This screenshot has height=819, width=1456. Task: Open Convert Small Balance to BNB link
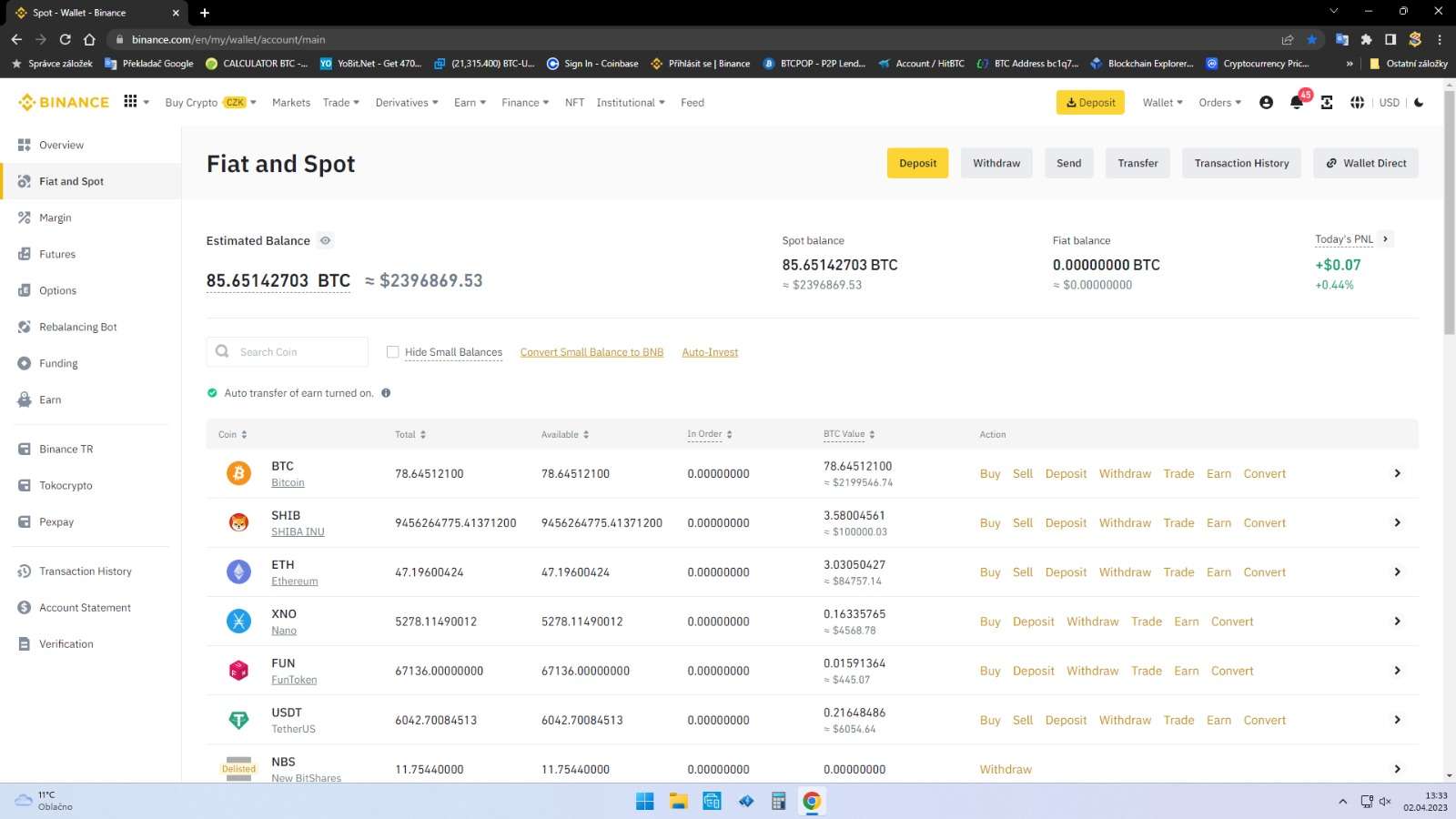[591, 352]
